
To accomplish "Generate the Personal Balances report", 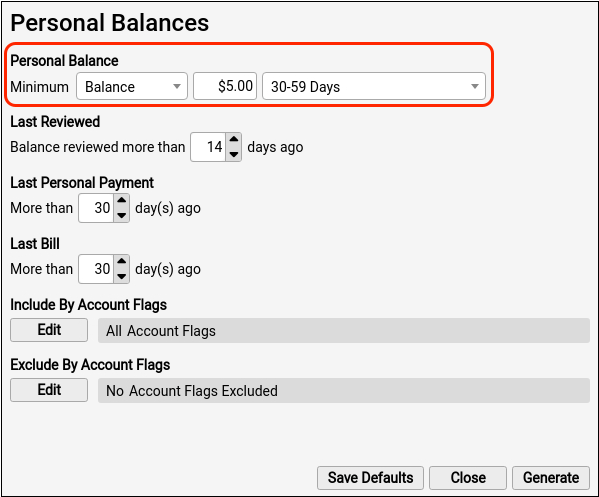I will 551,478.
